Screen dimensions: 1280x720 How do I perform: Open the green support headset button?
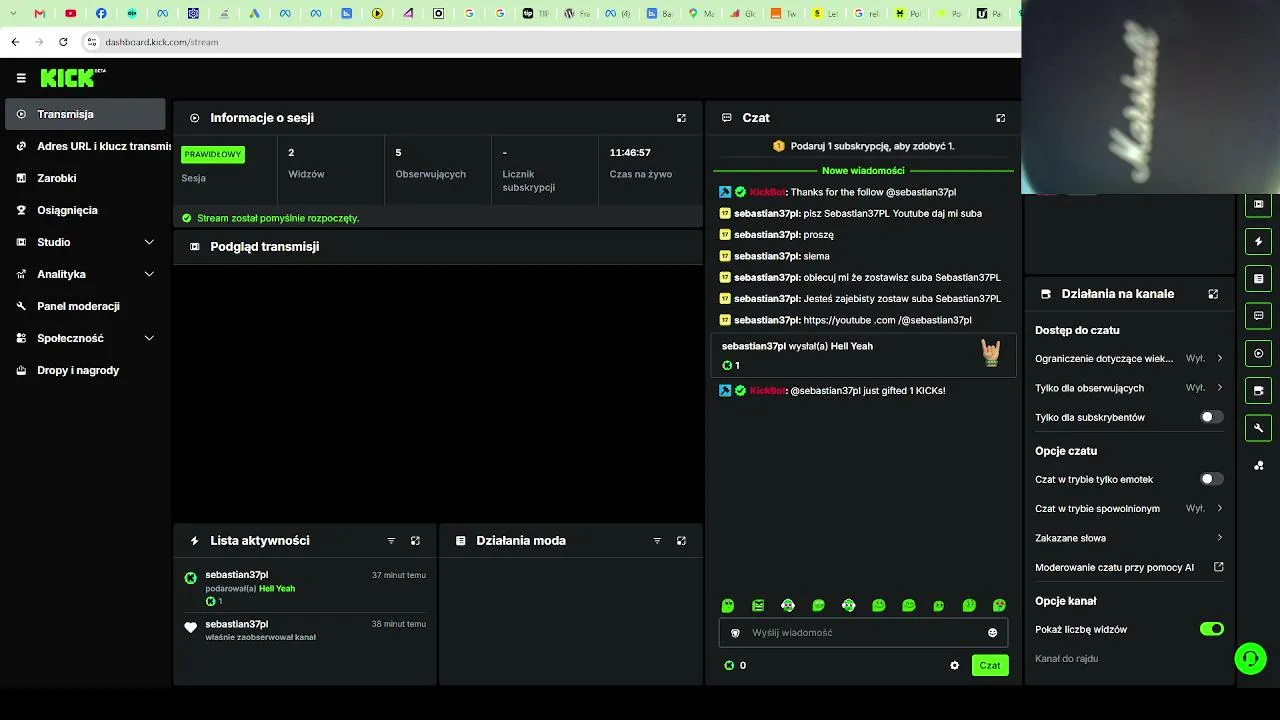[x=1250, y=658]
